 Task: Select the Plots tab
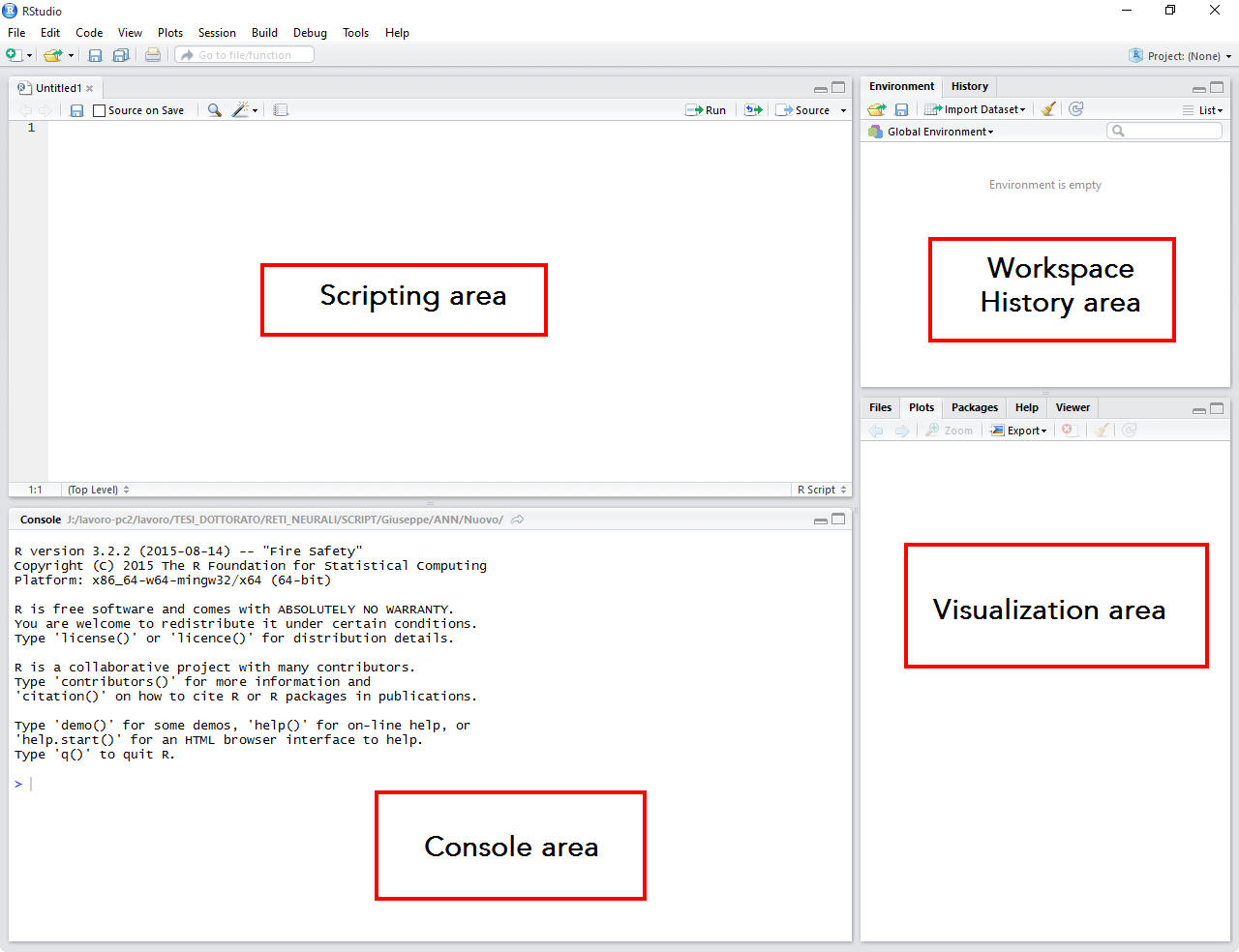click(922, 407)
